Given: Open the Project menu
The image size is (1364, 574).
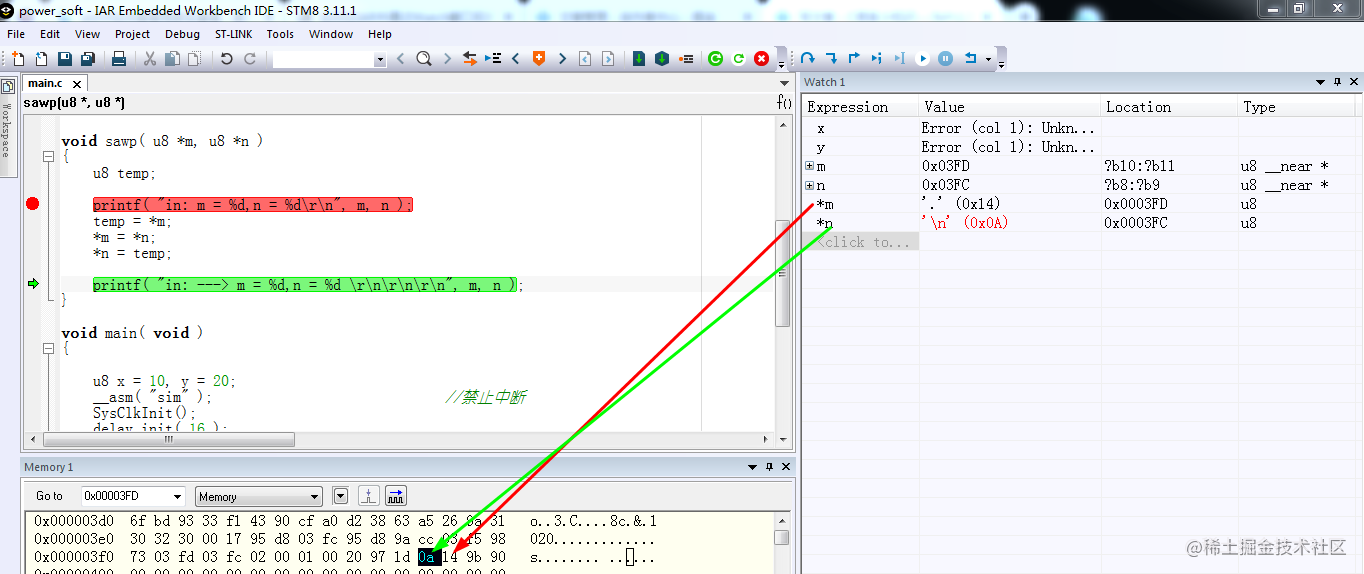Looking at the screenshot, I should 132,34.
